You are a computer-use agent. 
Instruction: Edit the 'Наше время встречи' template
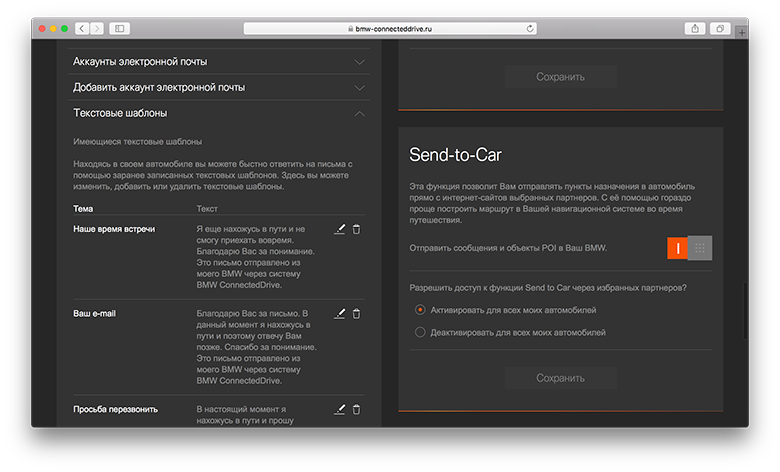[340, 229]
